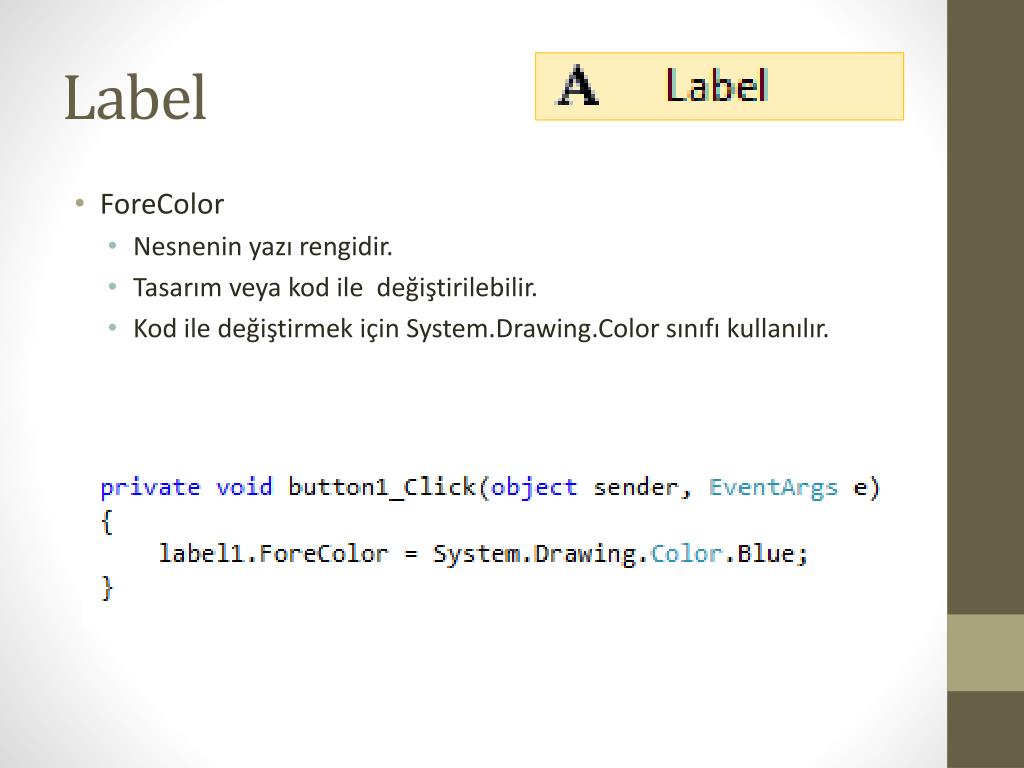Image resolution: width=1024 pixels, height=768 pixels.
Task: Click the cyan Color class name
Action: [x=686, y=554]
